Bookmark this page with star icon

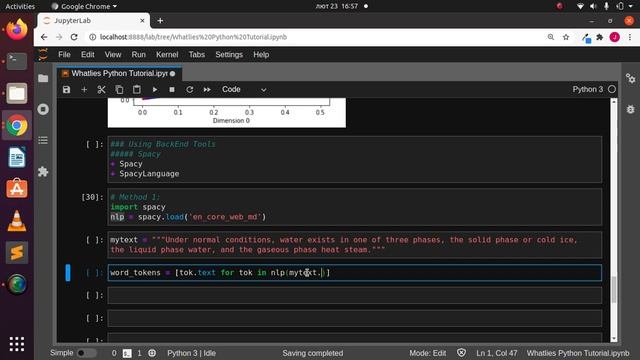coord(566,37)
